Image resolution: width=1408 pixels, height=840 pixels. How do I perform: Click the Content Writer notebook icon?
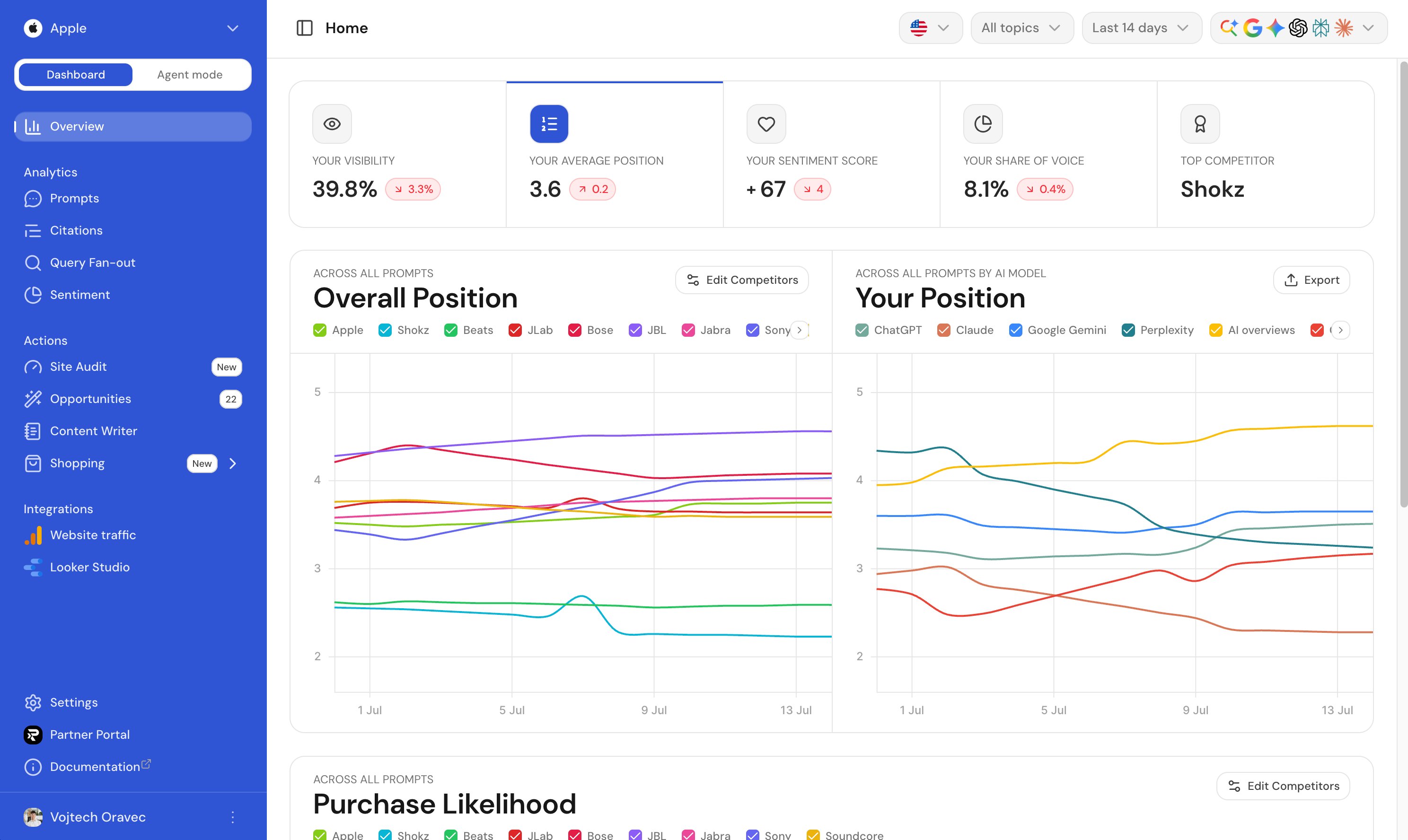click(x=33, y=431)
